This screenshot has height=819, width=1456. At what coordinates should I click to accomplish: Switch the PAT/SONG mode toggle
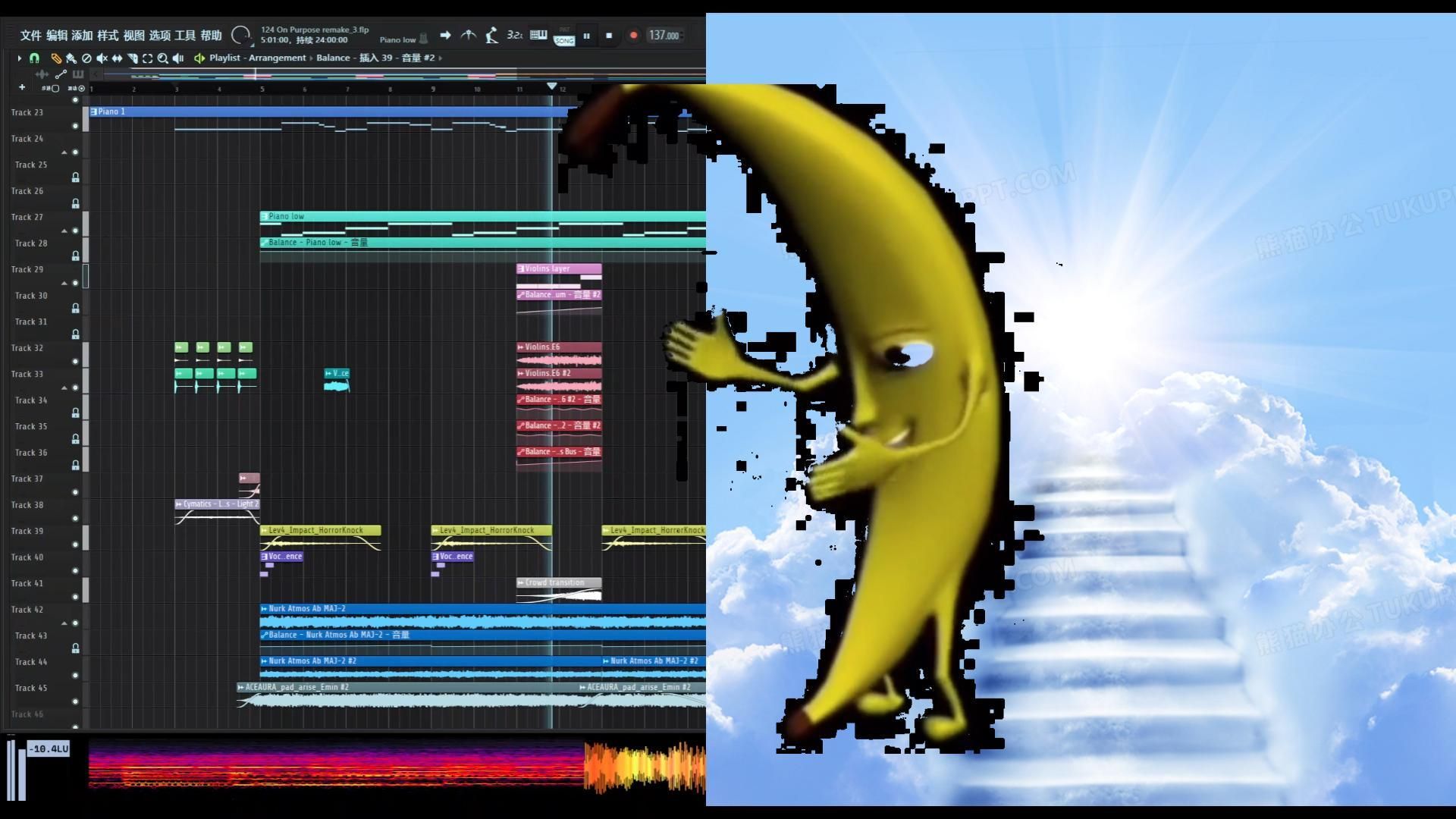(x=564, y=37)
